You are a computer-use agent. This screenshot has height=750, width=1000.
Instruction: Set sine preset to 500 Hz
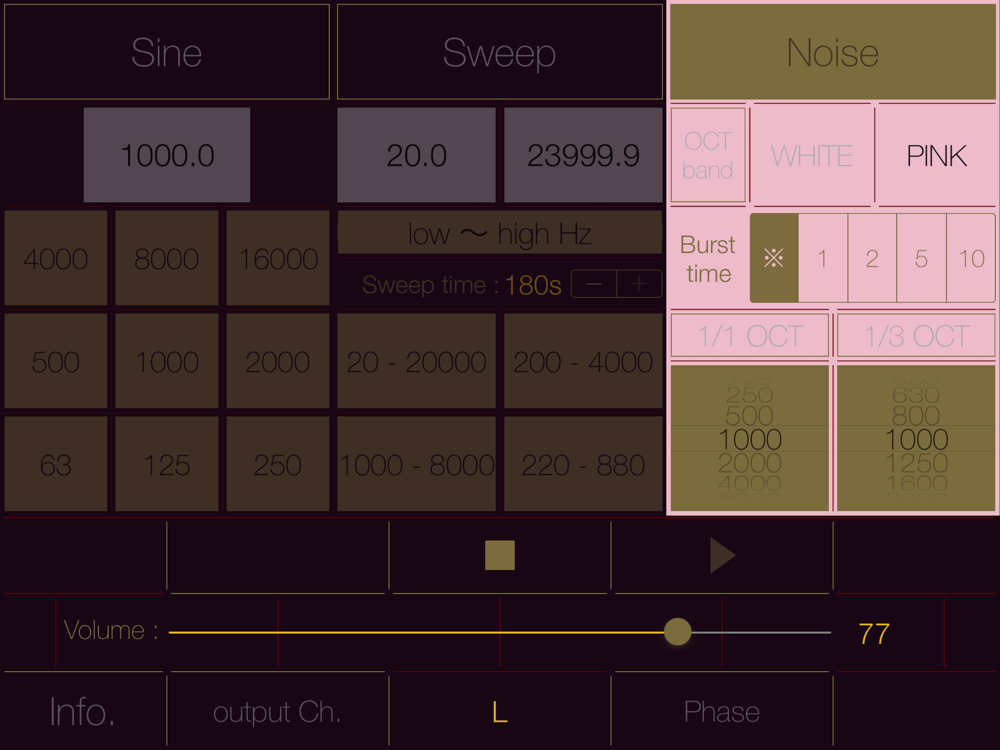[x=55, y=361]
